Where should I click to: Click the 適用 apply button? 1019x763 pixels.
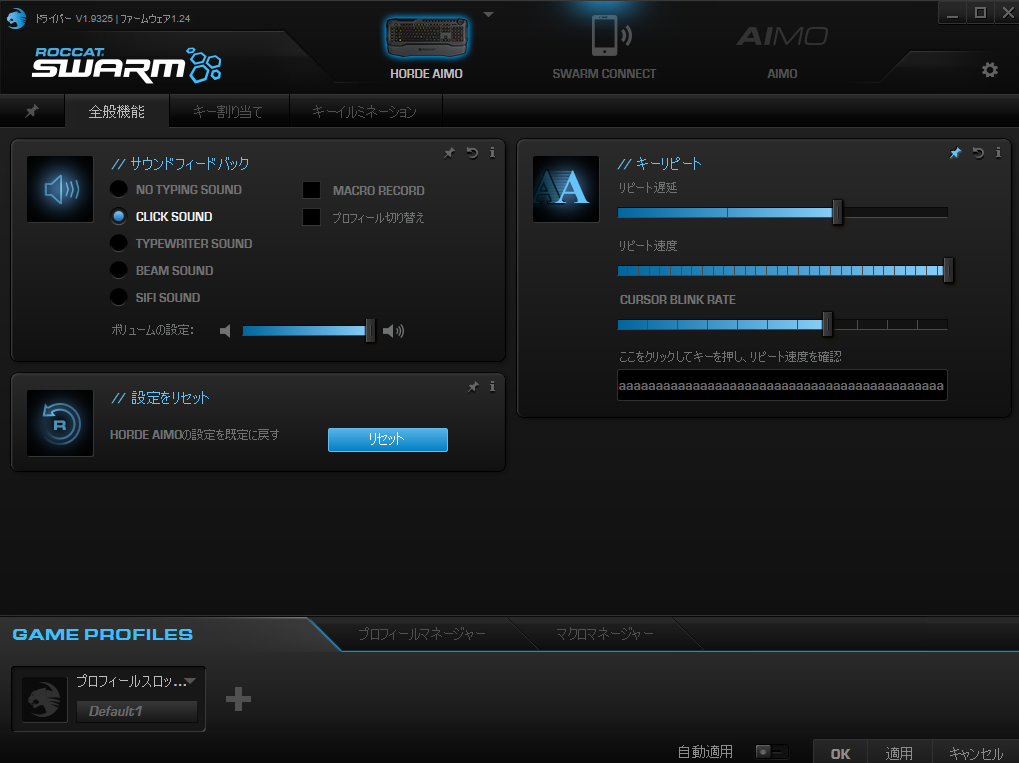point(899,753)
